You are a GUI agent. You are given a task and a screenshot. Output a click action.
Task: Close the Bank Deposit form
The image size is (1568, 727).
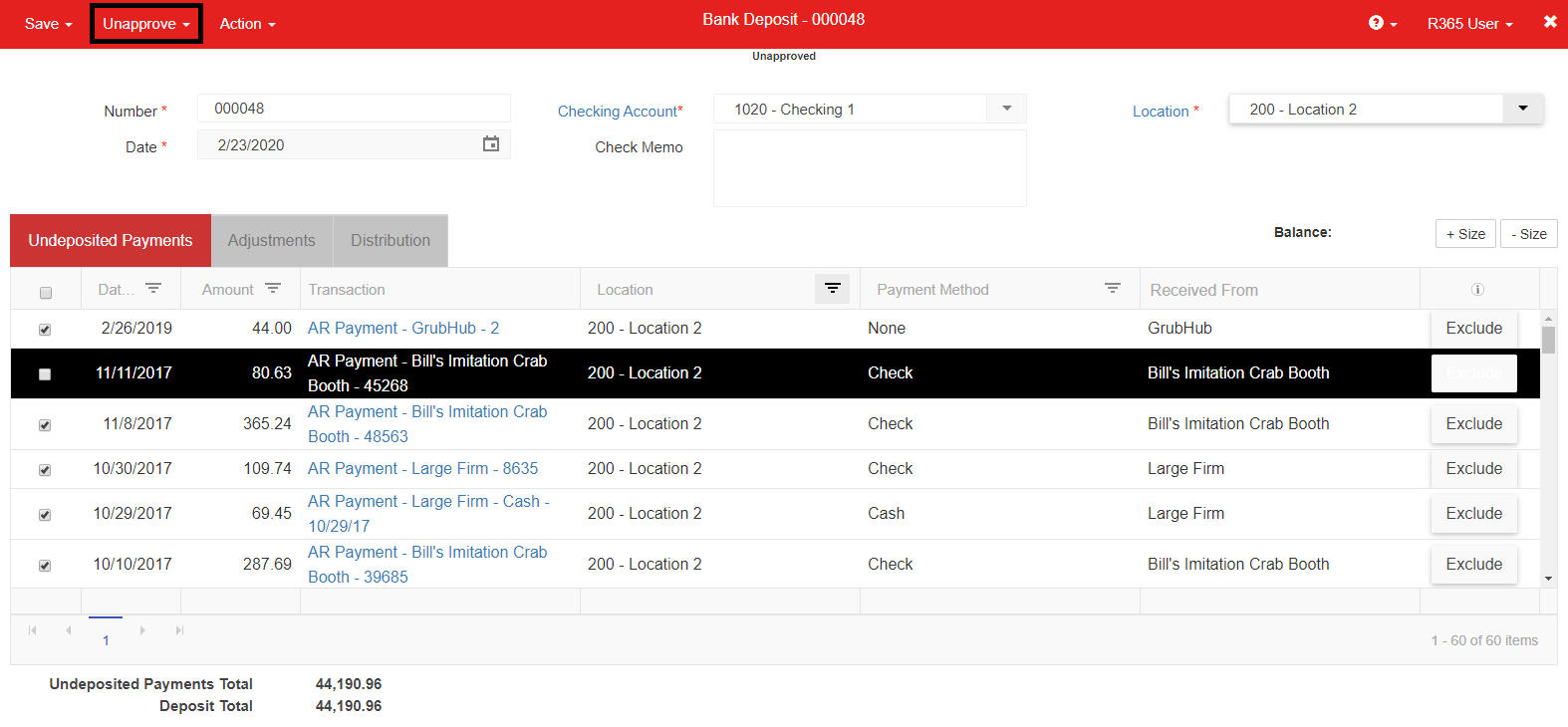click(x=1550, y=21)
